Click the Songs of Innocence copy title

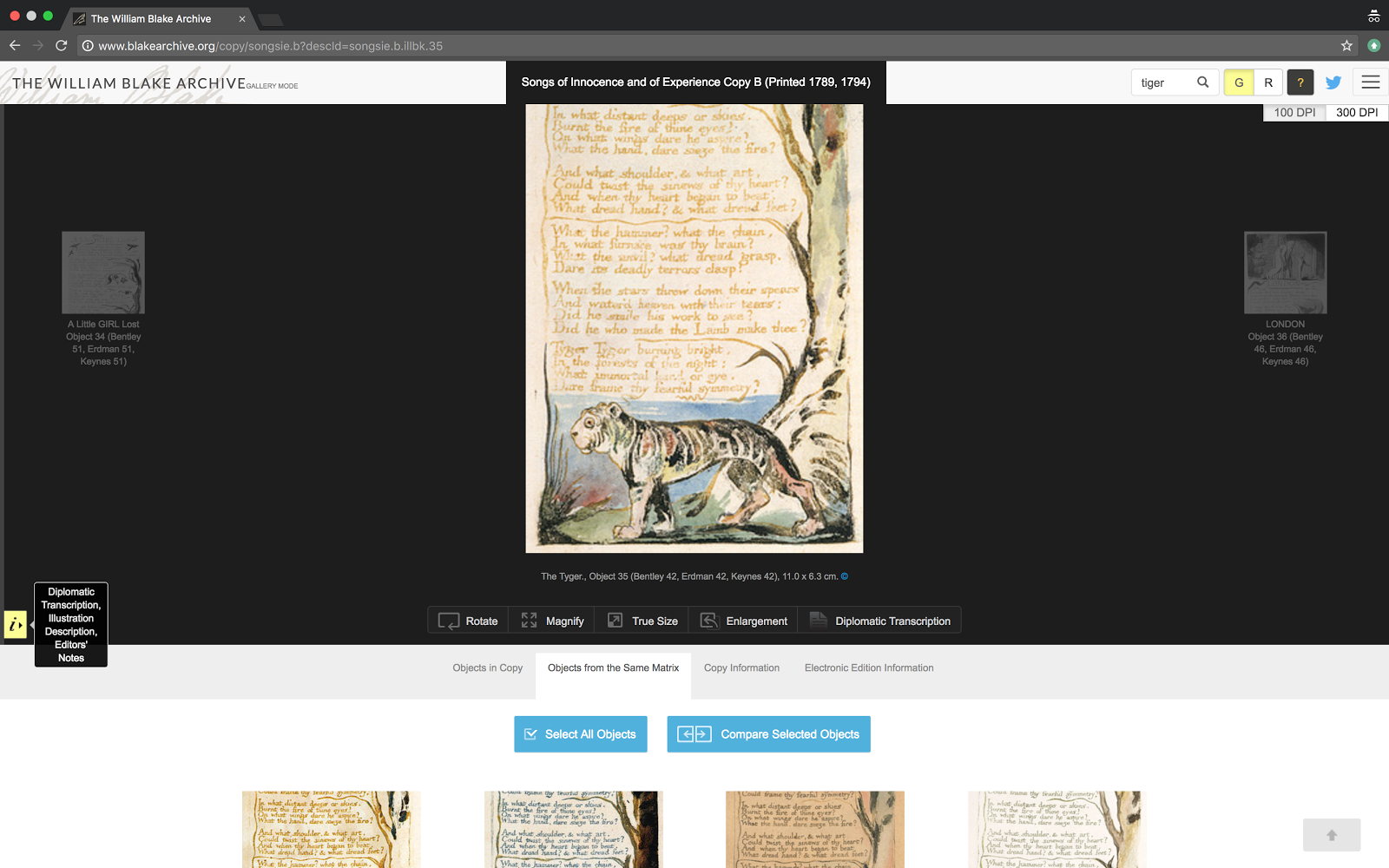tap(695, 82)
